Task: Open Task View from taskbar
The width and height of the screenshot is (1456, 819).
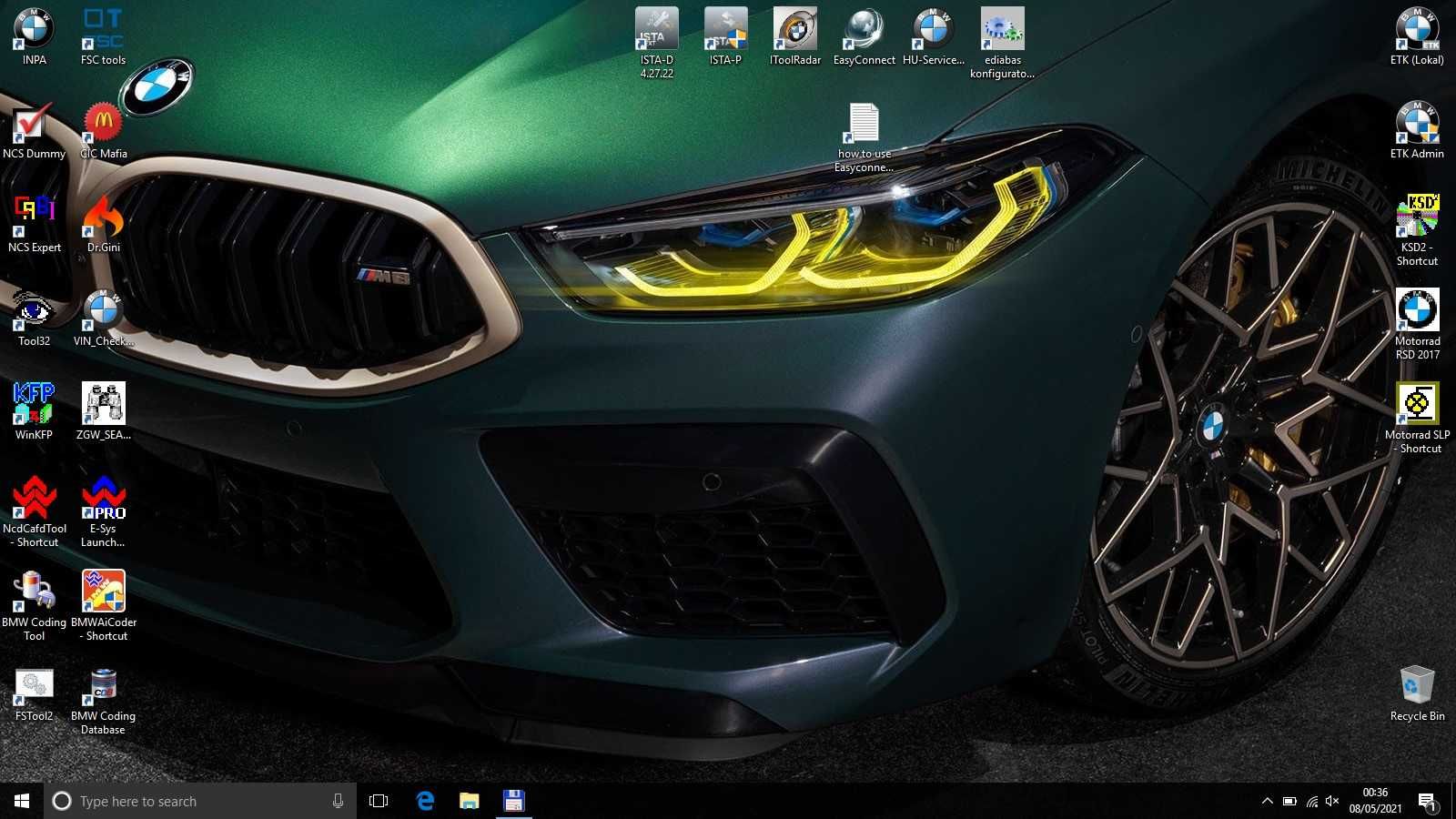Action: [x=379, y=801]
